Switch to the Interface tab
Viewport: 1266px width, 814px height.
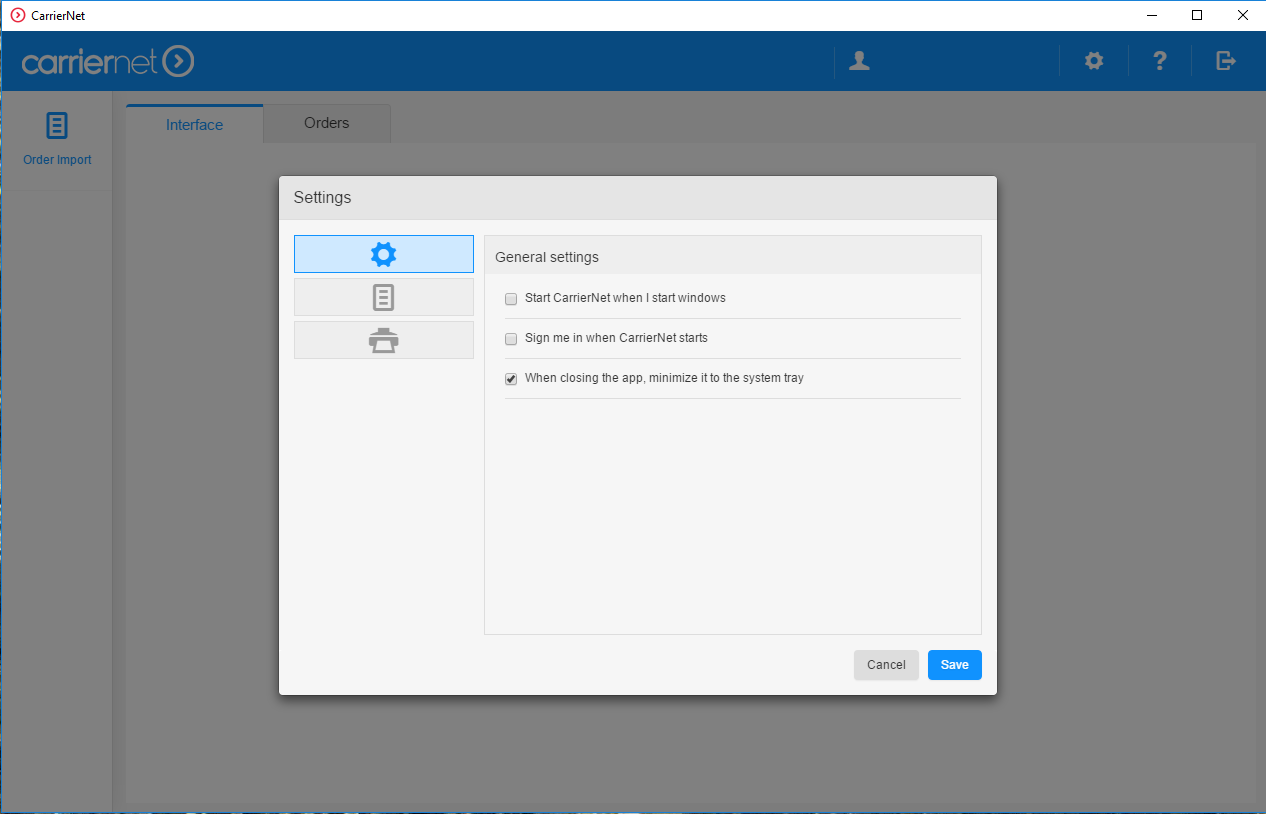coord(195,124)
